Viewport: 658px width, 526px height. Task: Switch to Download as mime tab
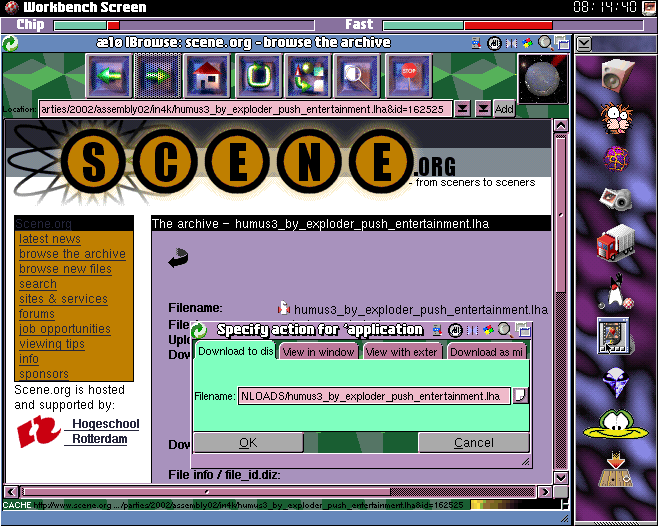486,352
